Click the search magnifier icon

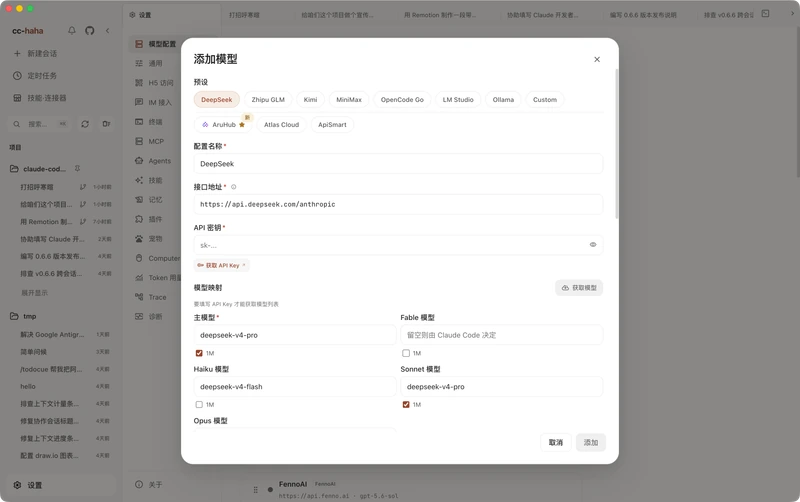tap(17, 124)
